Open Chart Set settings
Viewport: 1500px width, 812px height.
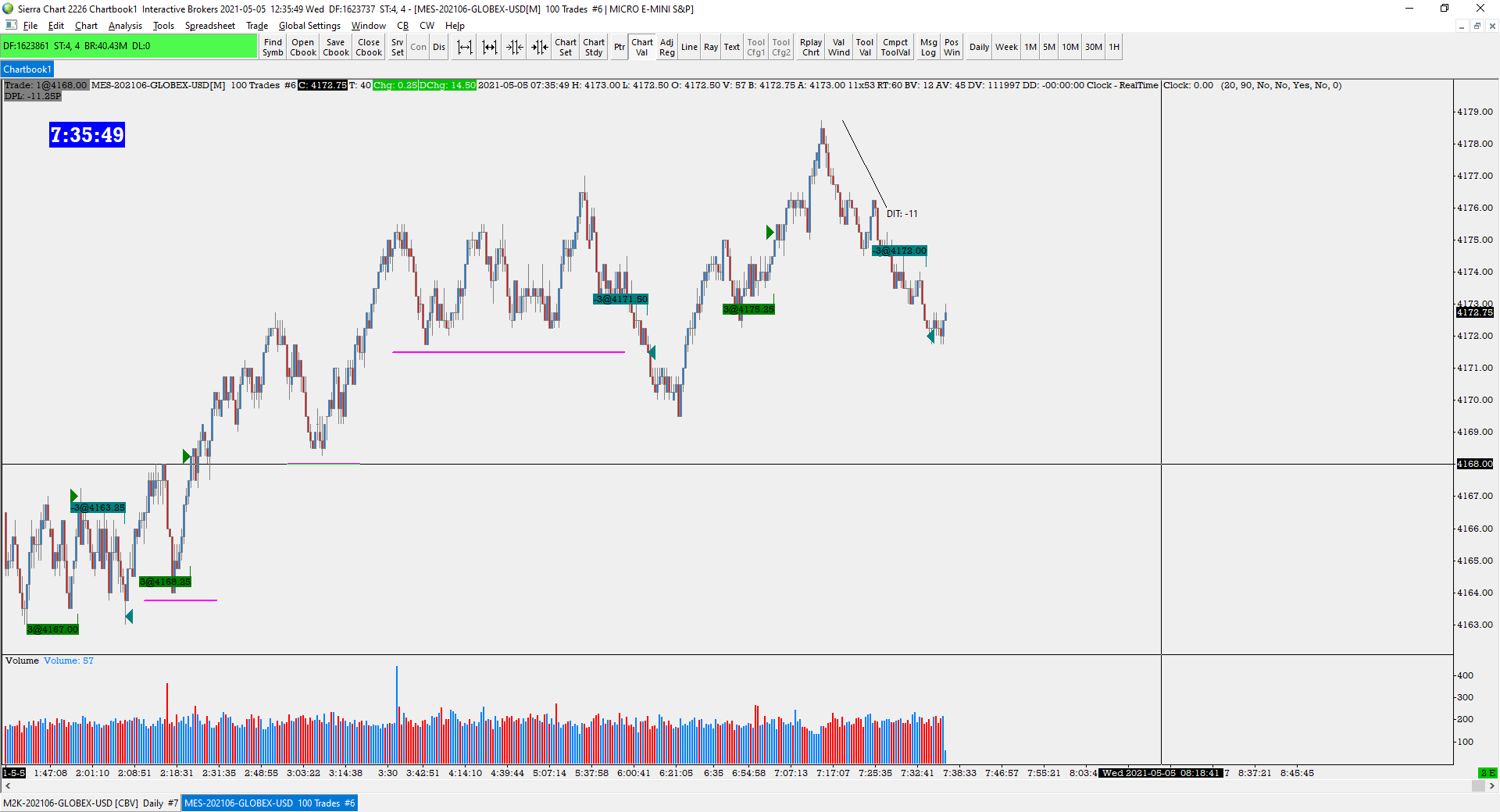(566, 47)
